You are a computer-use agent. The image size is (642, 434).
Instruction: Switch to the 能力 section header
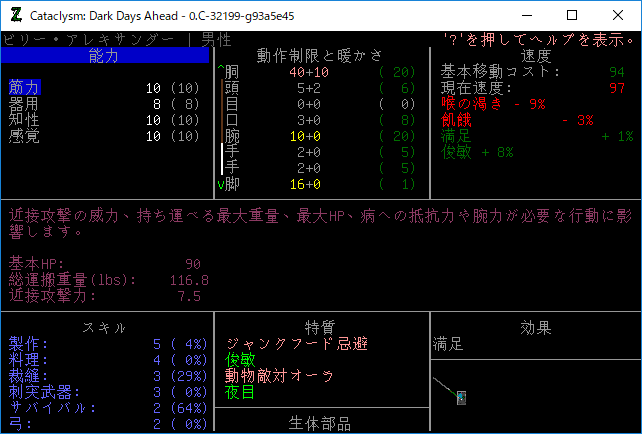tap(104, 56)
